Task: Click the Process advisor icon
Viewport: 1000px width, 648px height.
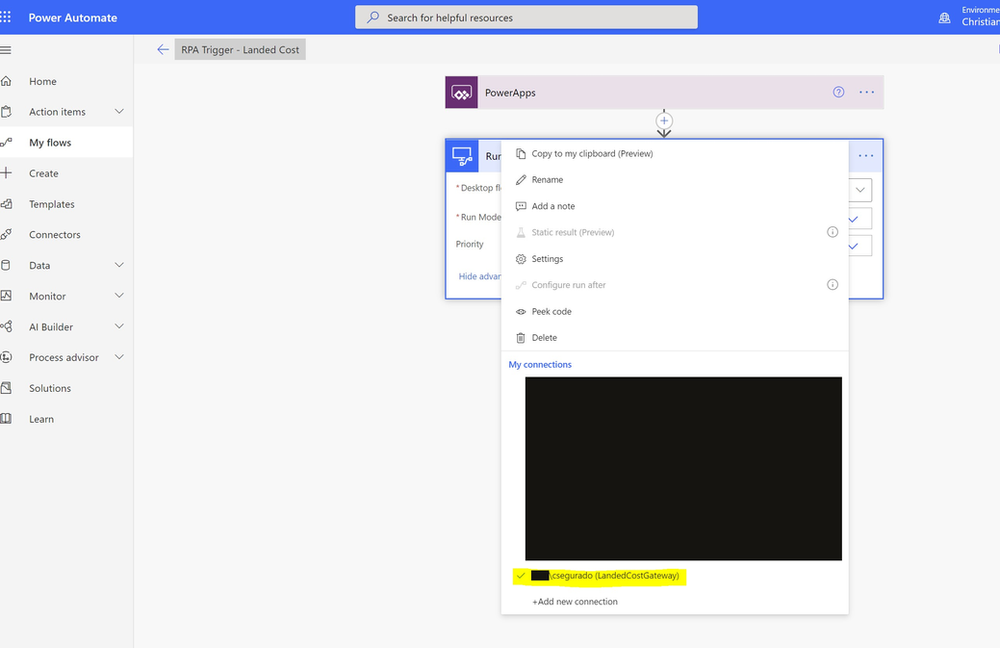Action: click(x=6, y=357)
